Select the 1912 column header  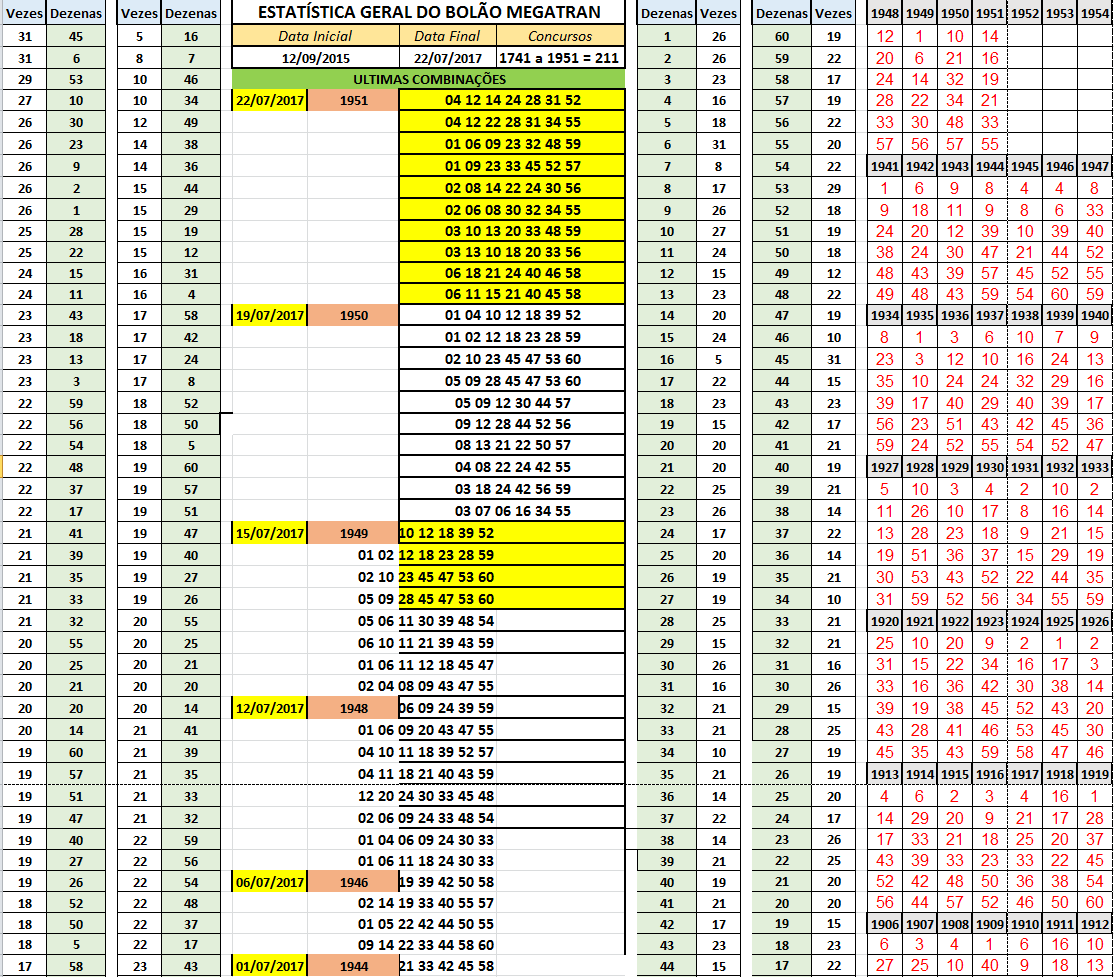(x=1095, y=924)
